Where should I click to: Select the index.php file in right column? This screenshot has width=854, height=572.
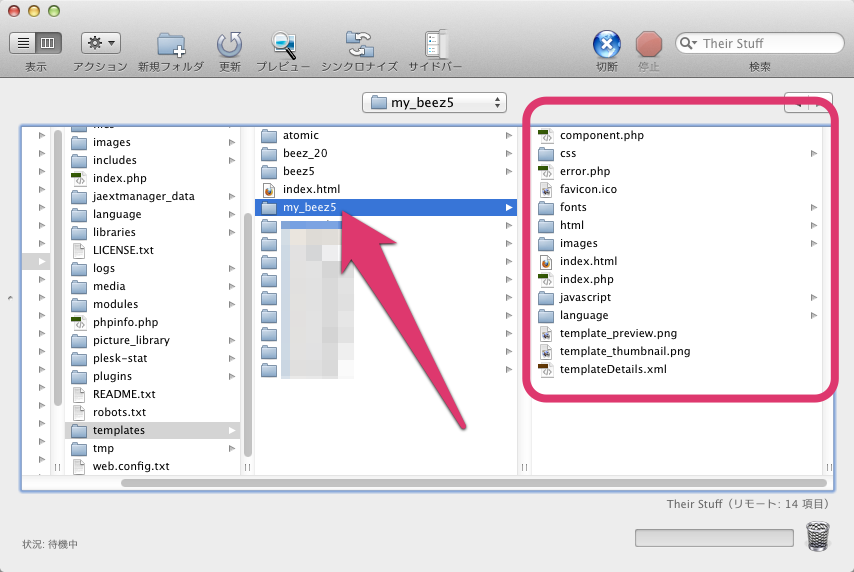click(x=586, y=279)
